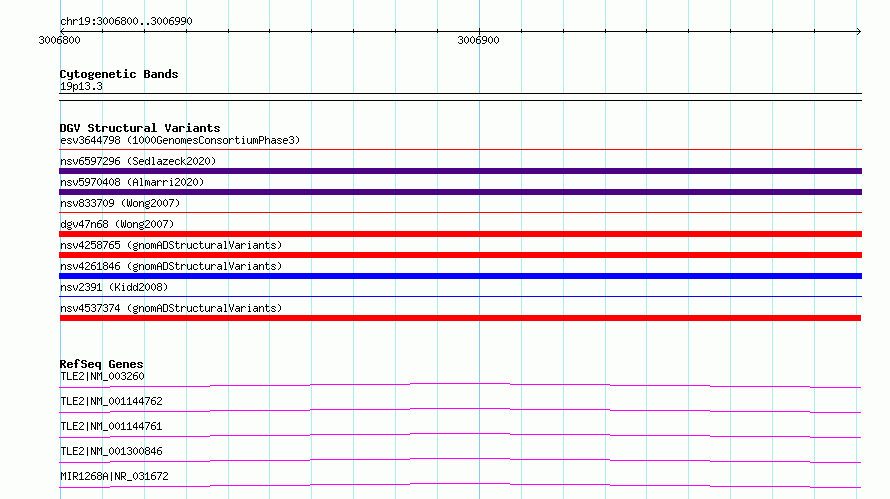890x499 pixels.
Task: Open the nsv6597296 (Sedlazeck2020) label
Action: click(x=138, y=161)
